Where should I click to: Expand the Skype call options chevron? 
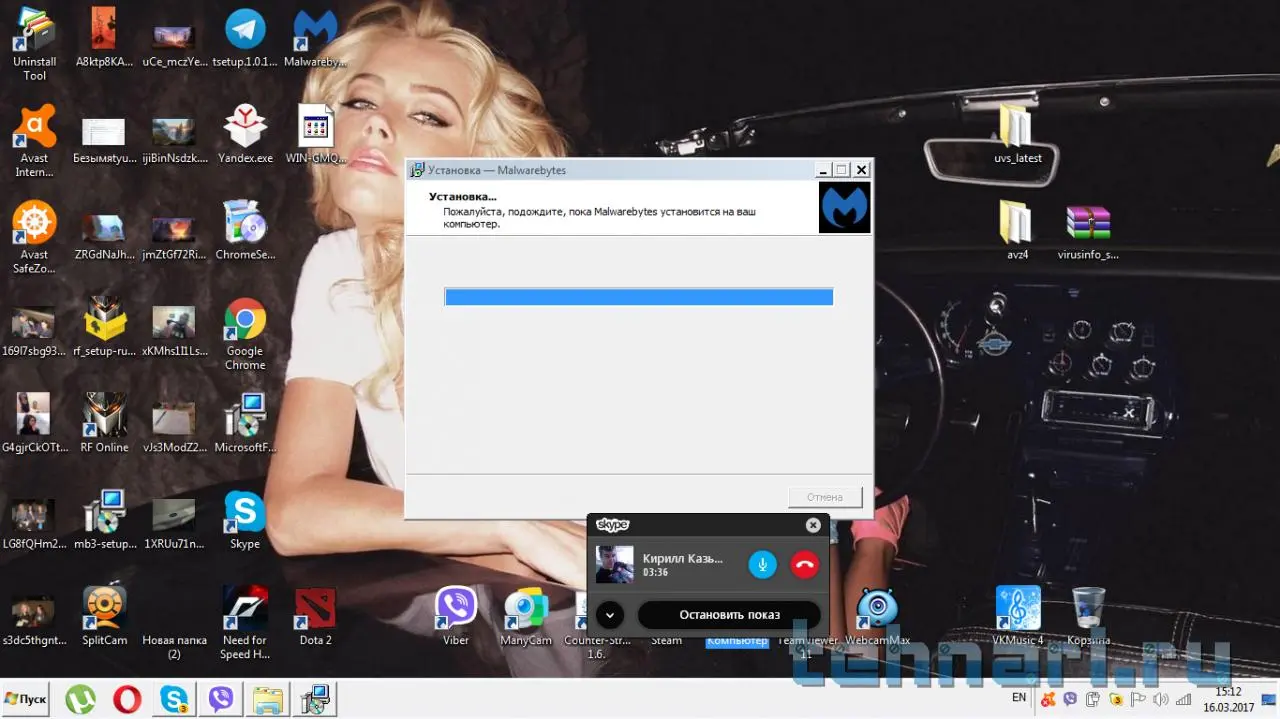(x=610, y=614)
